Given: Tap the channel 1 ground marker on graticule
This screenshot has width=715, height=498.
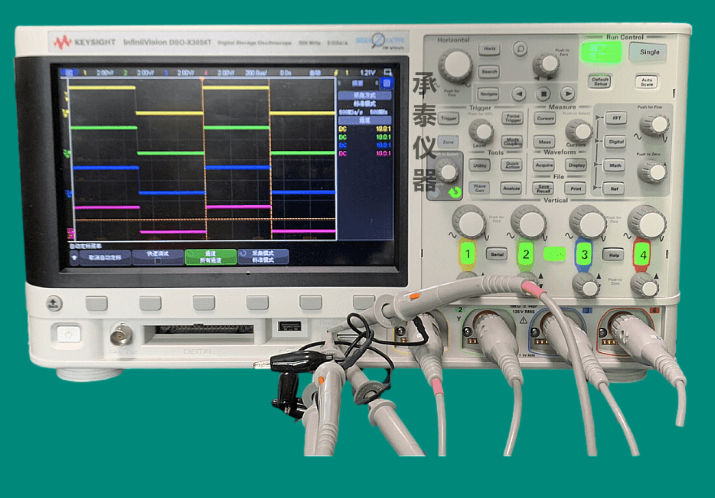Looking at the screenshot, I should click(x=66, y=112).
